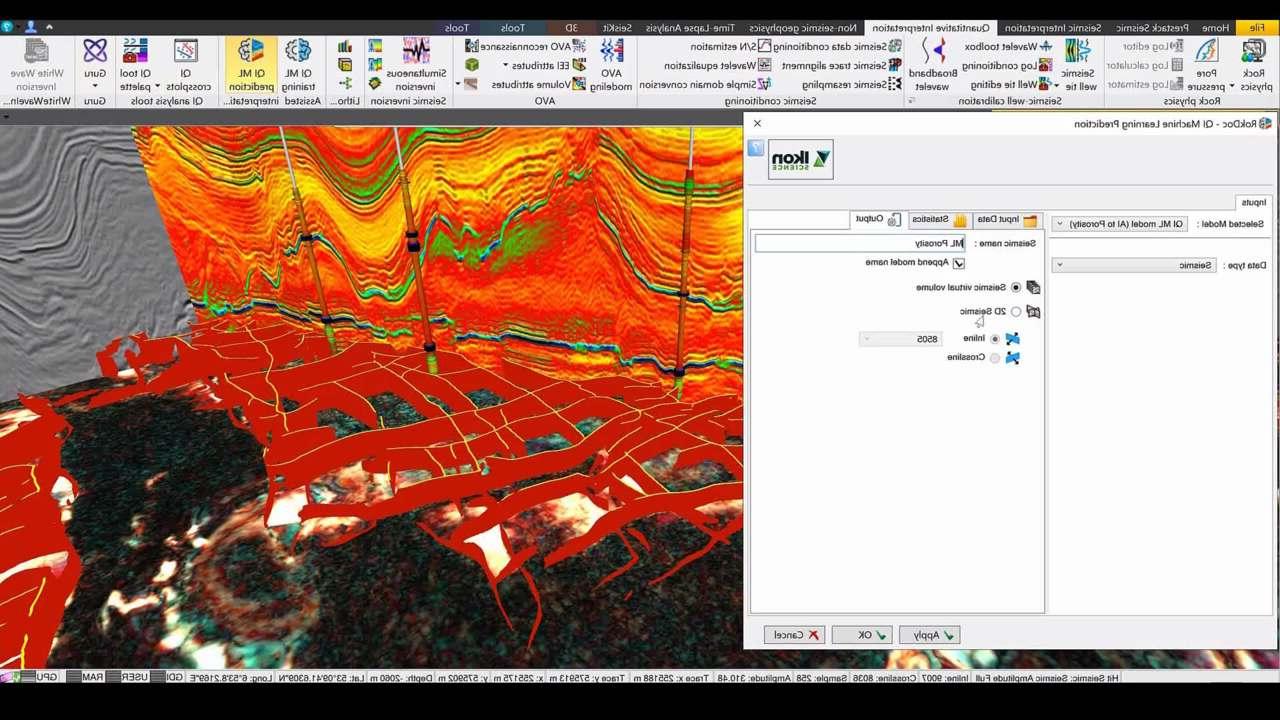
Task: Select the Broadband wavelet tool
Action: coord(934,65)
